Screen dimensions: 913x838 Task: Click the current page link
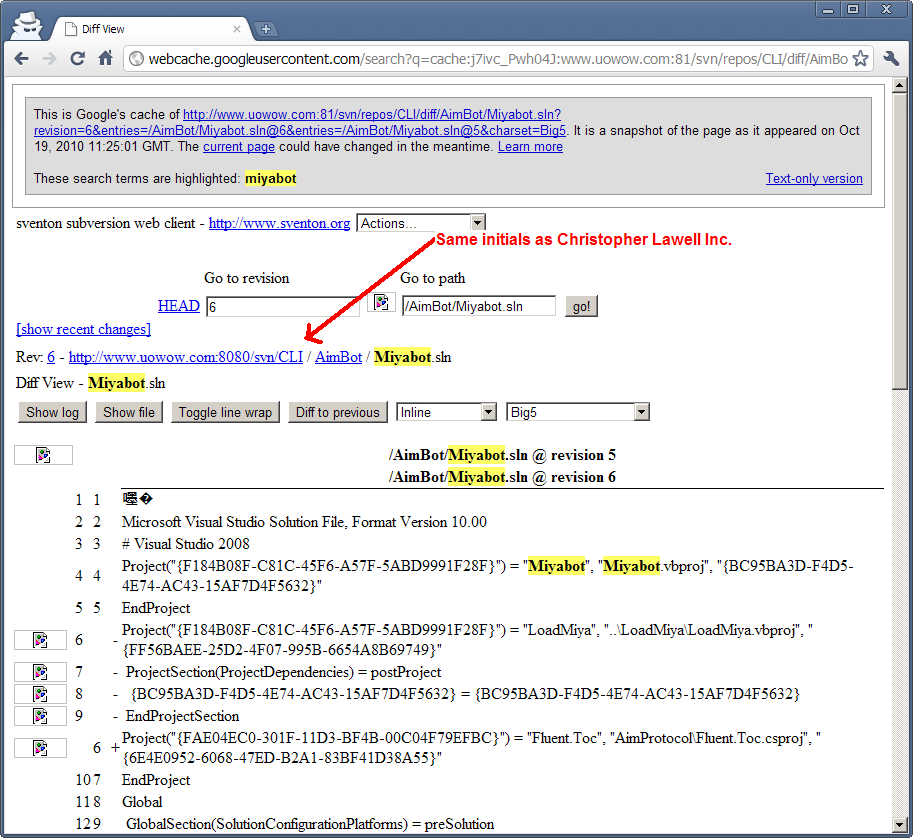coord(239,147)
